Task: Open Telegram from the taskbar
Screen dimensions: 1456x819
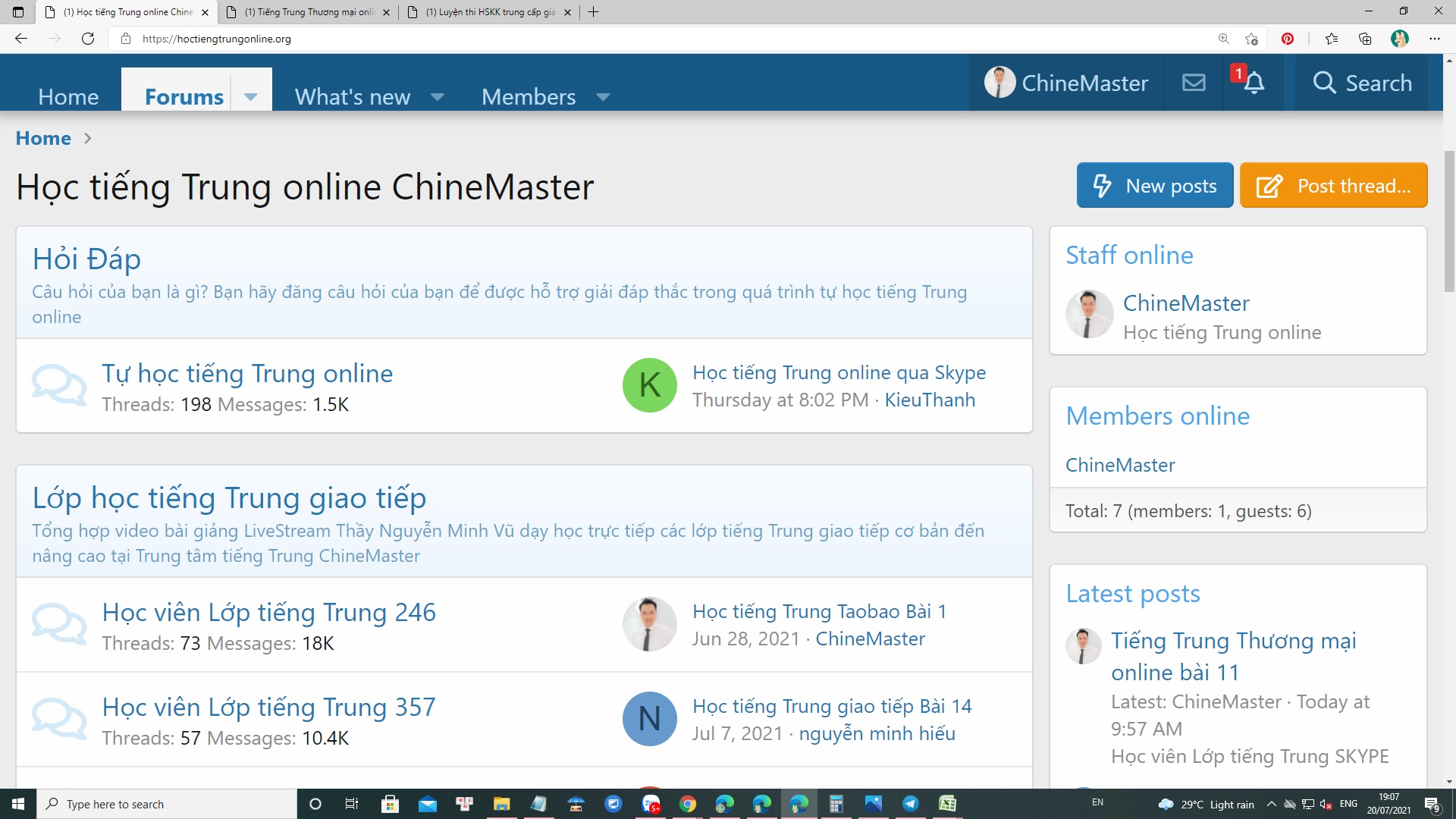Action: pos(910,804)
